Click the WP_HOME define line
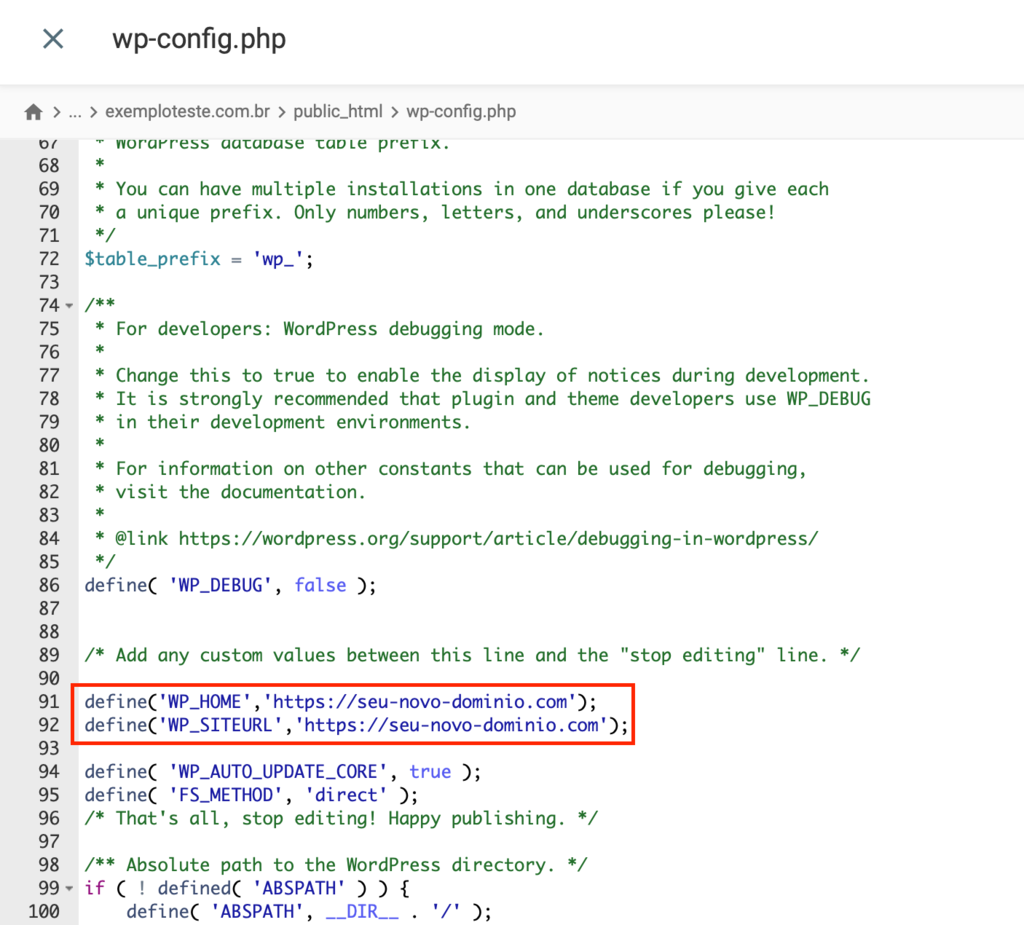The width and height of the screenshot is (1024, 925). click(340, 702)
